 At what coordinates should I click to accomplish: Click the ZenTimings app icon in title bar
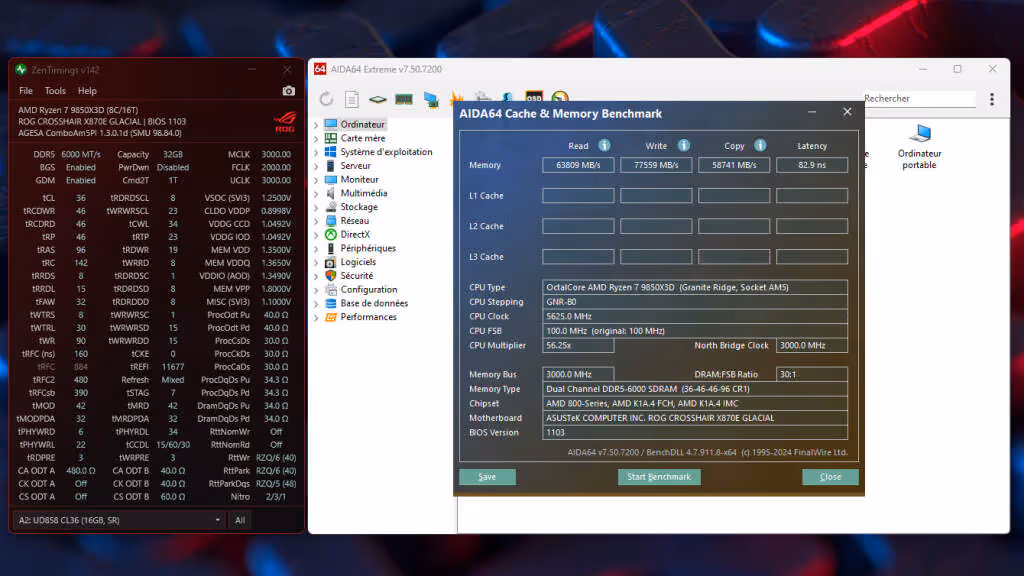[21, 69]
